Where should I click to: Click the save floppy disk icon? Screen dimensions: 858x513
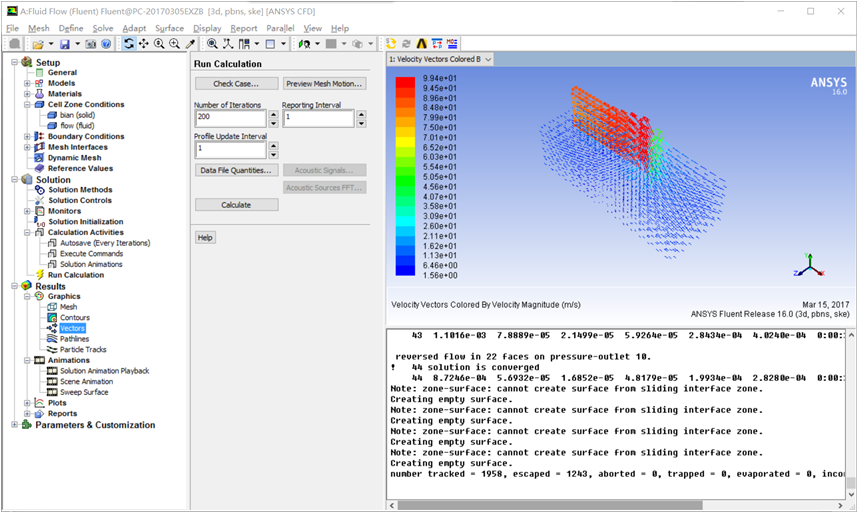pyautogui.click(x=65, y=44)
